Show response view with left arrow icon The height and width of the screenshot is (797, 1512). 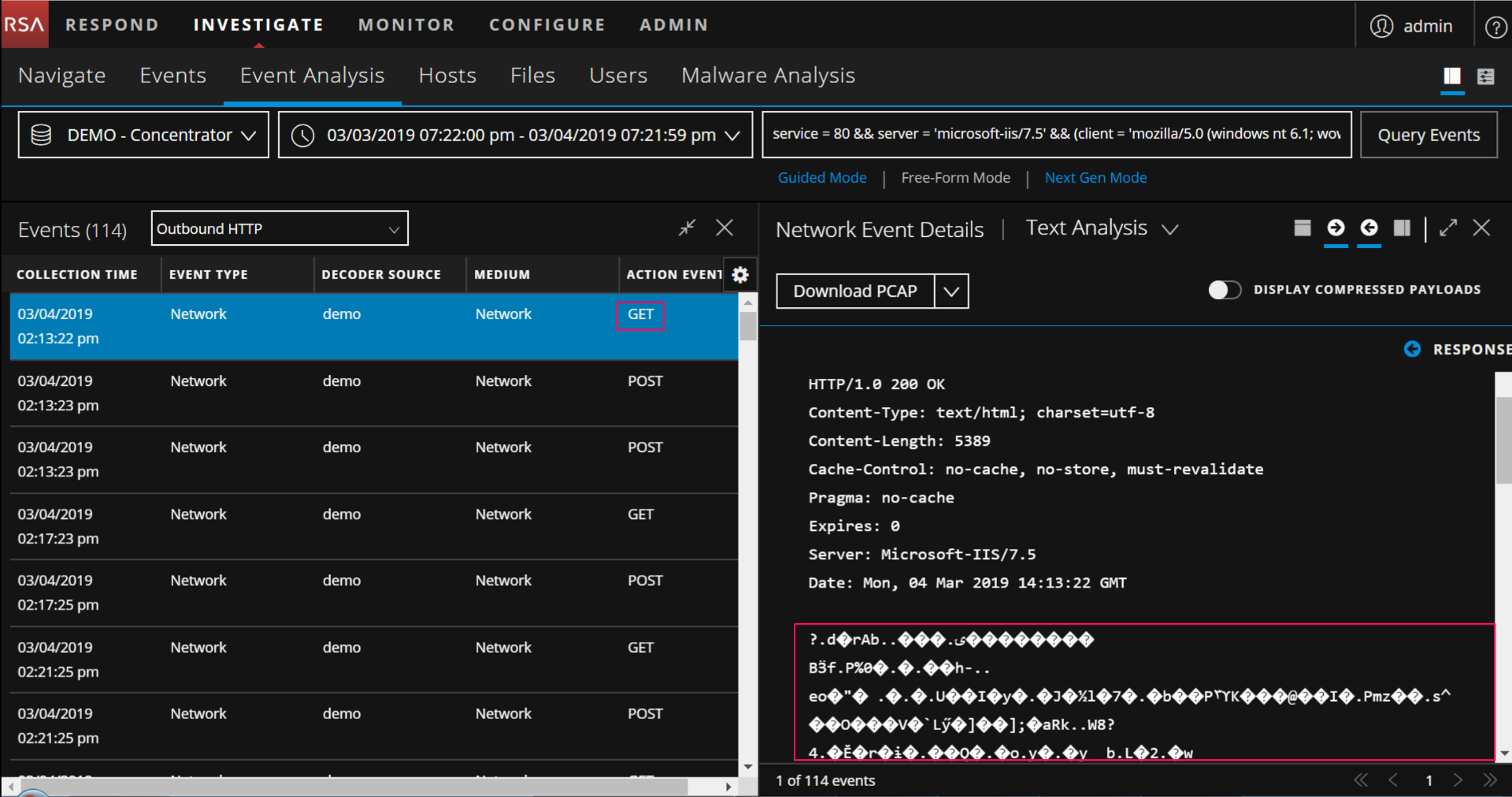pyautogui.click(x=1369, y=228)
